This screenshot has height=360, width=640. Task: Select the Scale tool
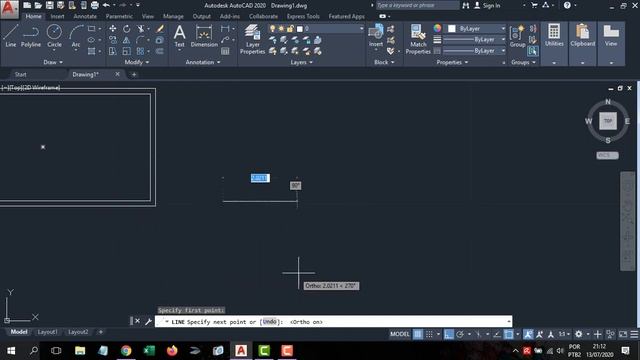click(x=127, y=51)
